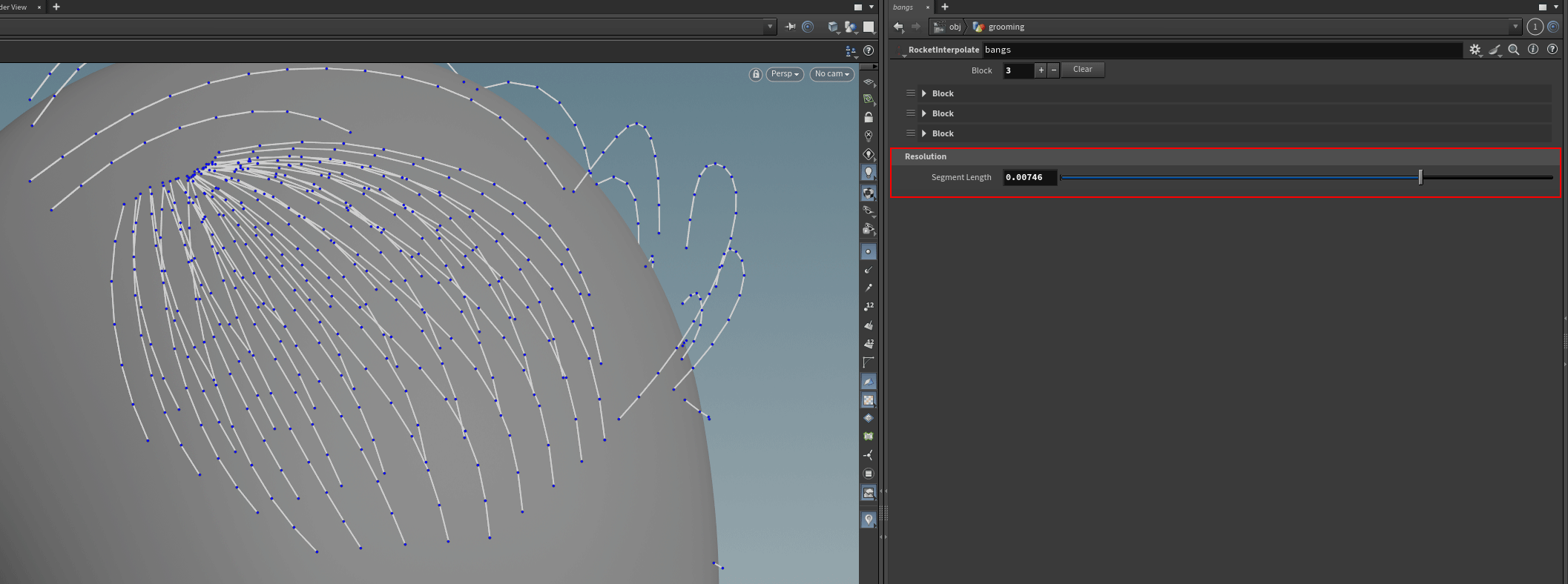
Task: Open the grooming path dropdown arrow
Action: [1515, 27]
